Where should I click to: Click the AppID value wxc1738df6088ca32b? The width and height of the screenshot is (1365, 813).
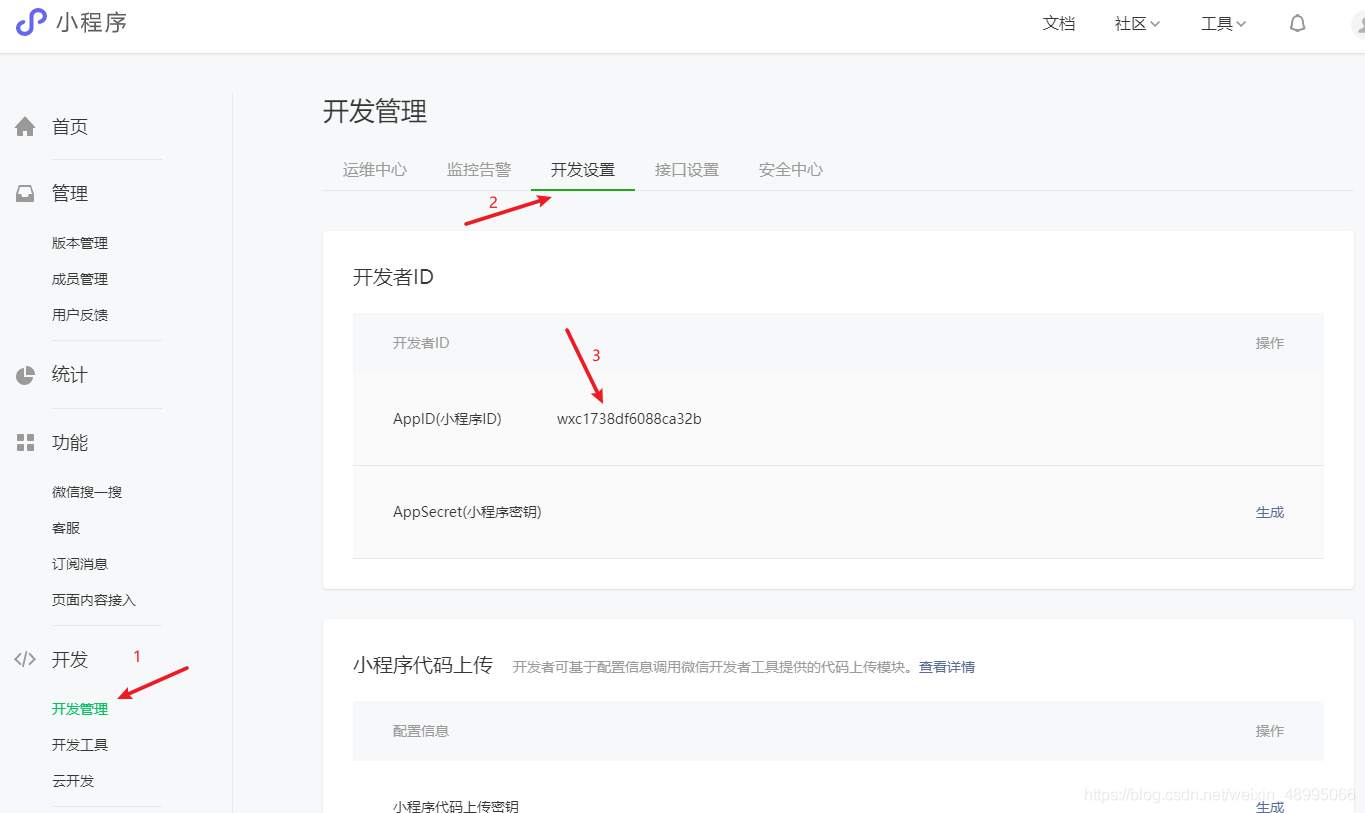click(629, 419)
